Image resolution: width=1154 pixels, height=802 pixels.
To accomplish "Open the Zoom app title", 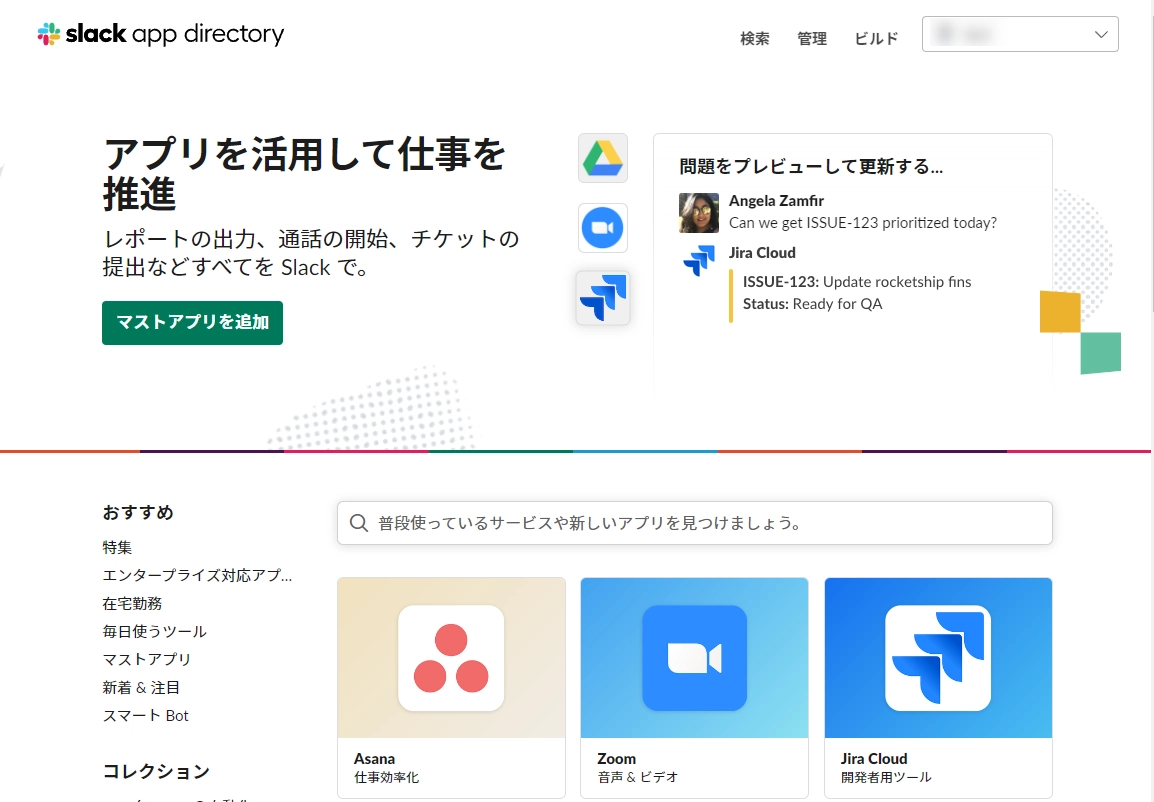I will pos(617,759).
